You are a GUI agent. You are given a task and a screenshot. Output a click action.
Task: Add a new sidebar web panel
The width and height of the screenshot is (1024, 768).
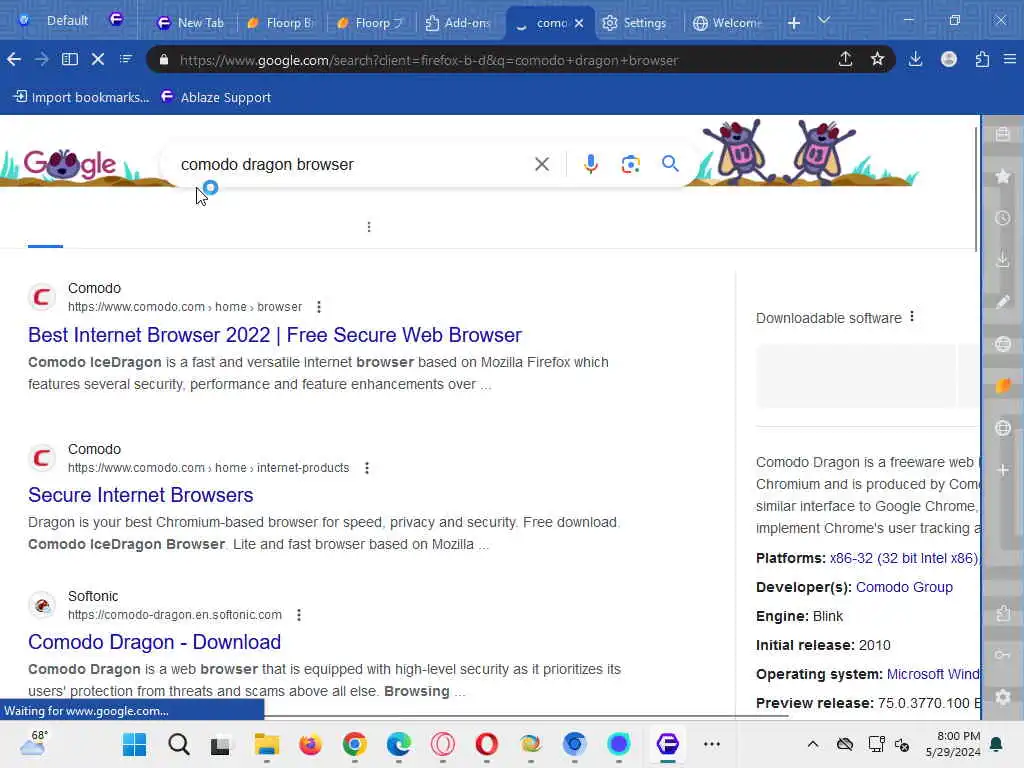[x=1003, y=470]
